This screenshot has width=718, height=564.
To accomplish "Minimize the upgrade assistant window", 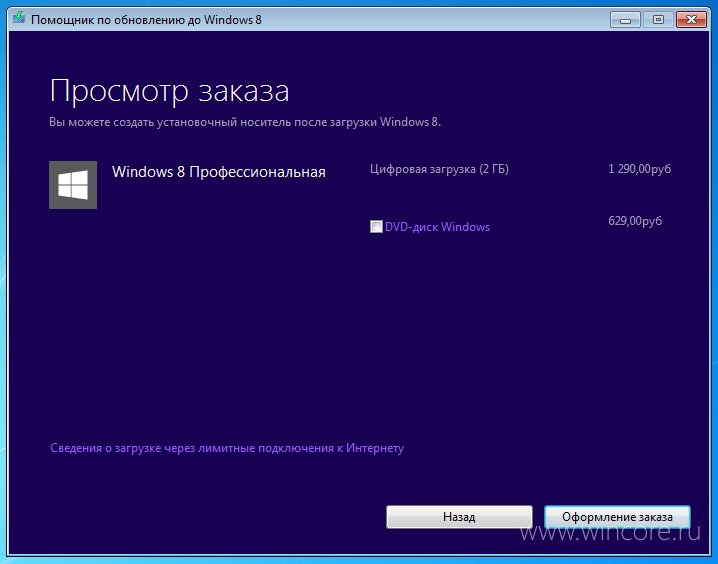I will coord(626,20).
